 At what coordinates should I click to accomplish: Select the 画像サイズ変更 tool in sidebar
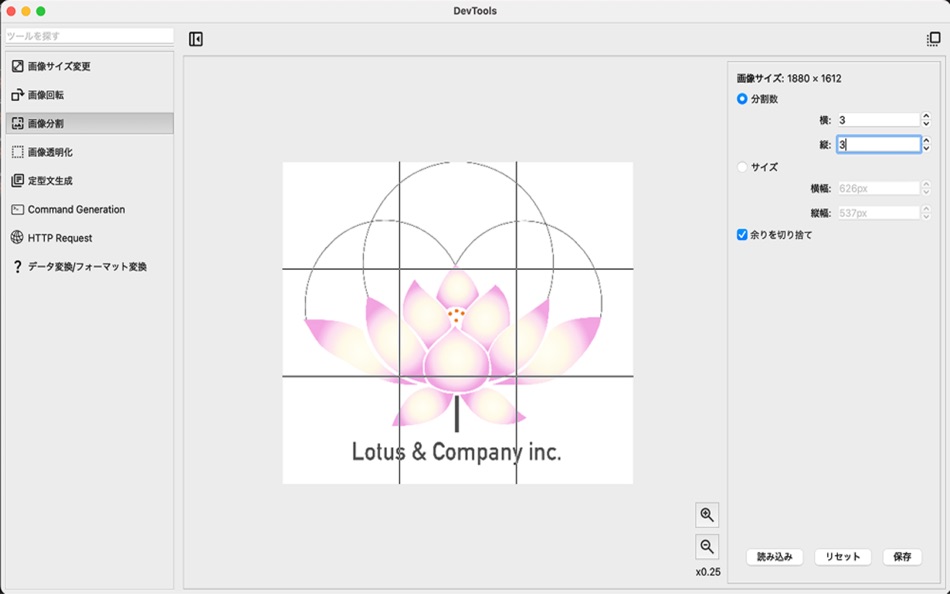[60, 66]
